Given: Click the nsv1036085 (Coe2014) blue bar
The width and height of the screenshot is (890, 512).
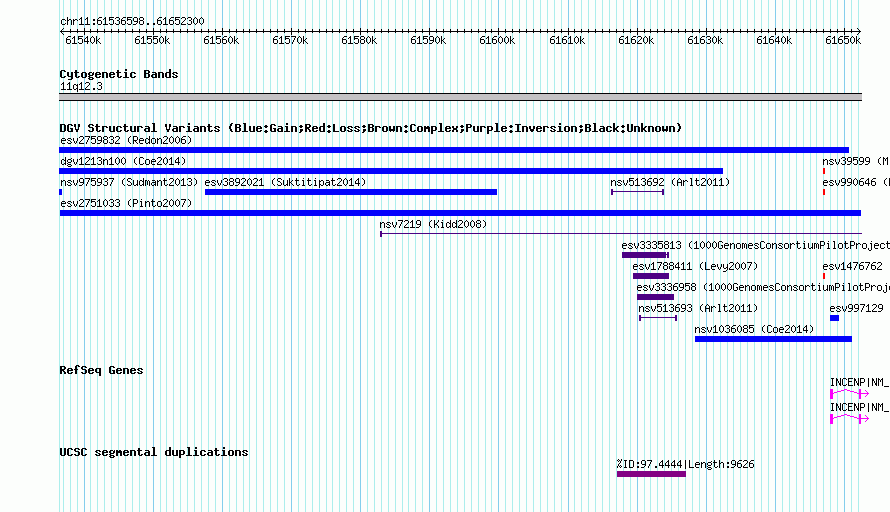Looking at the screenshot, I should click(773, 339).
